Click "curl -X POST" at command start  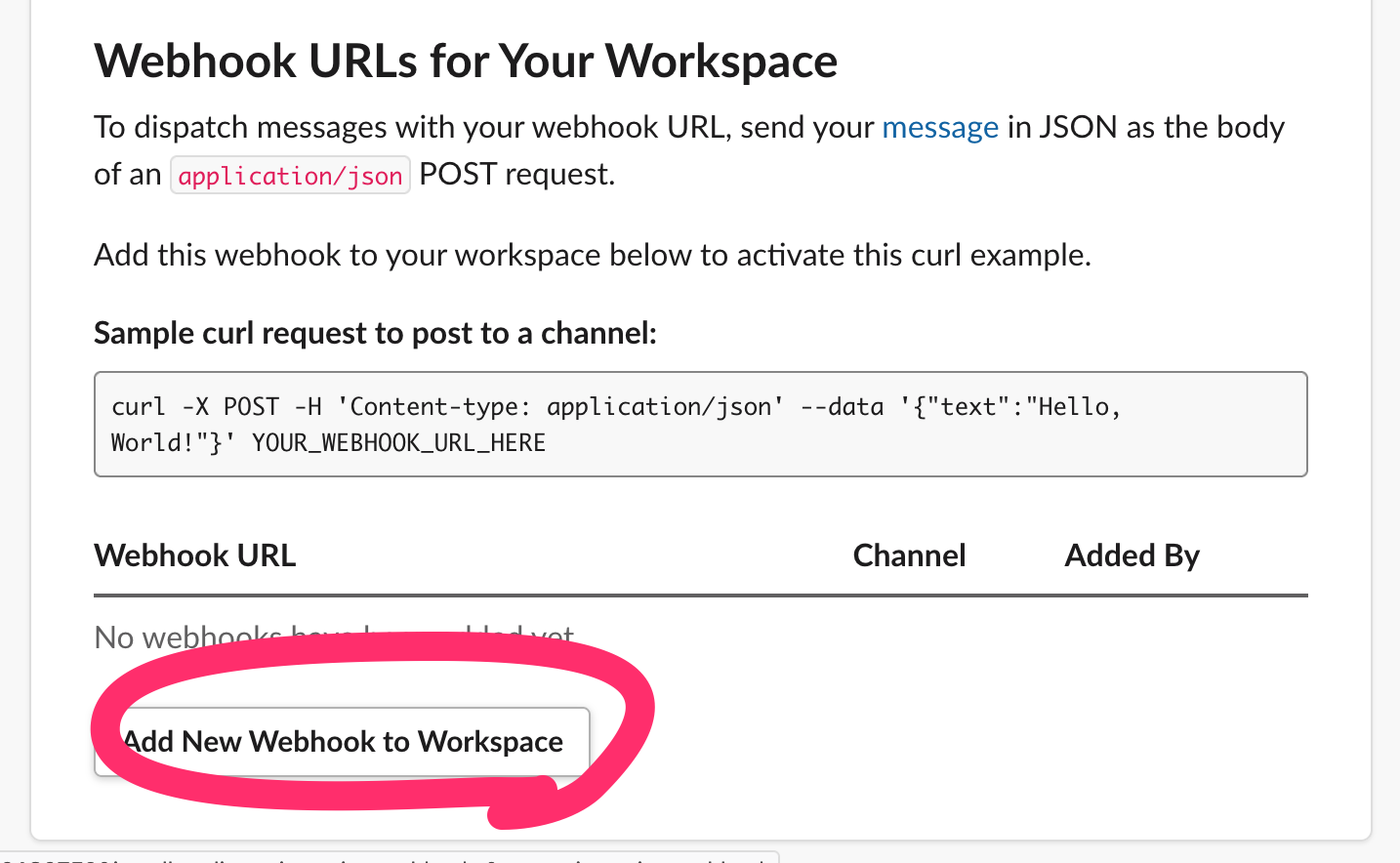click(195, 407)
